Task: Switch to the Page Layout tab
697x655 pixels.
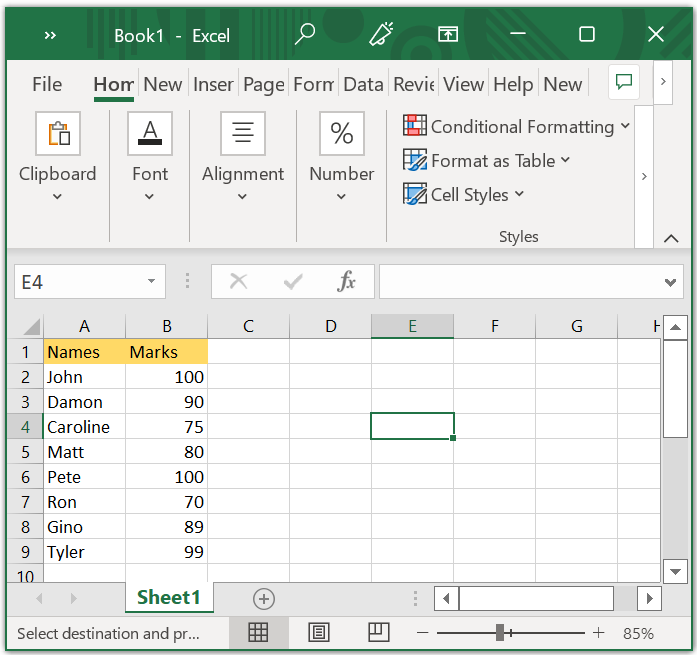Action: pyautogui.click(x=264, y=84)
